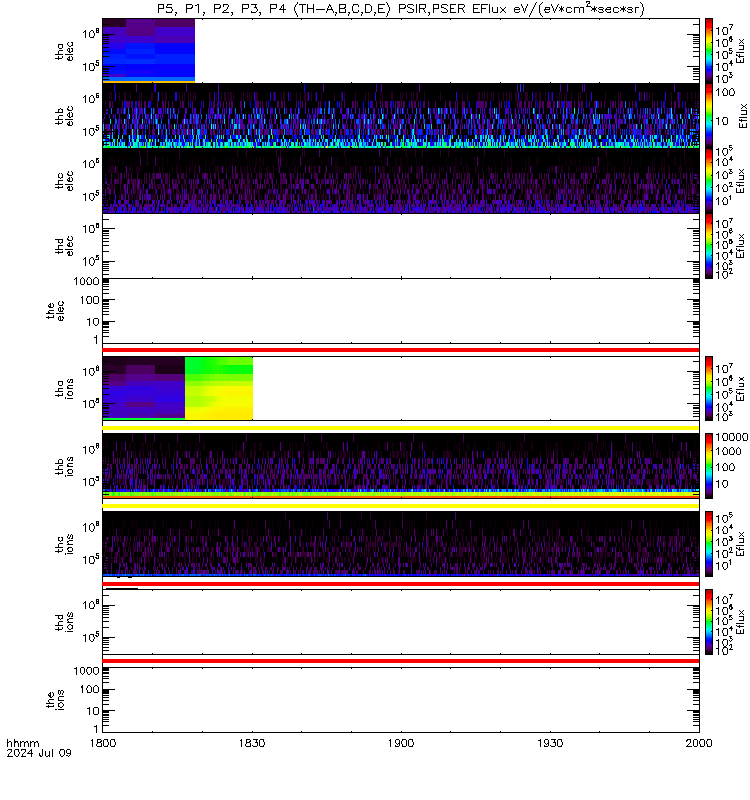Select the 'thb elec' panel label
The width and height of the screenshot is (750, 800).
coord(64,116)
